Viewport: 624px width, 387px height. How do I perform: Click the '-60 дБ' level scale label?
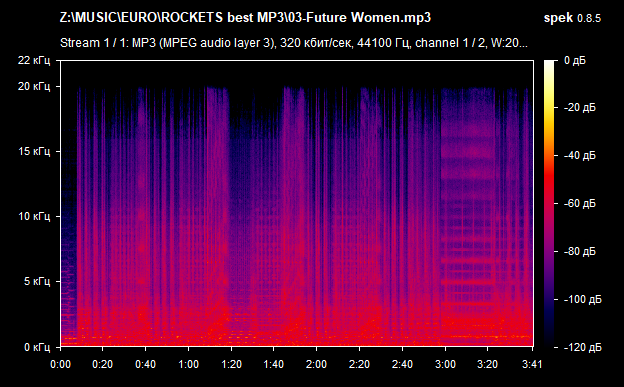(580, 203)
